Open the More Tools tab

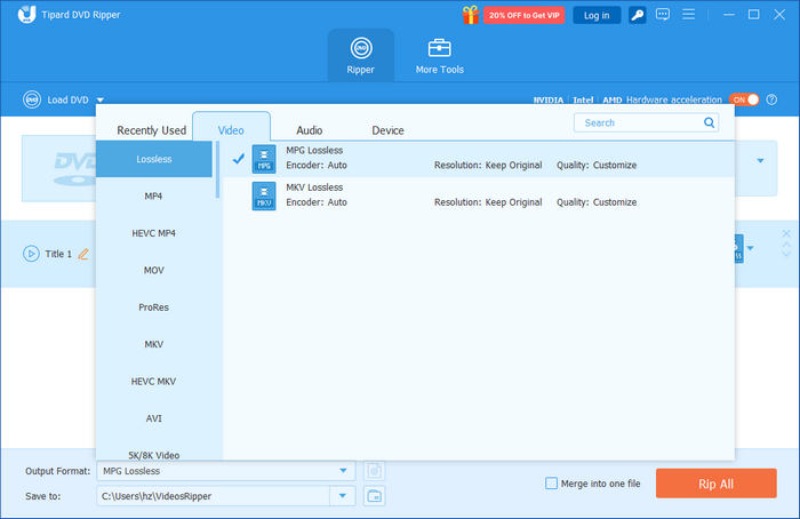pos(439,56)
